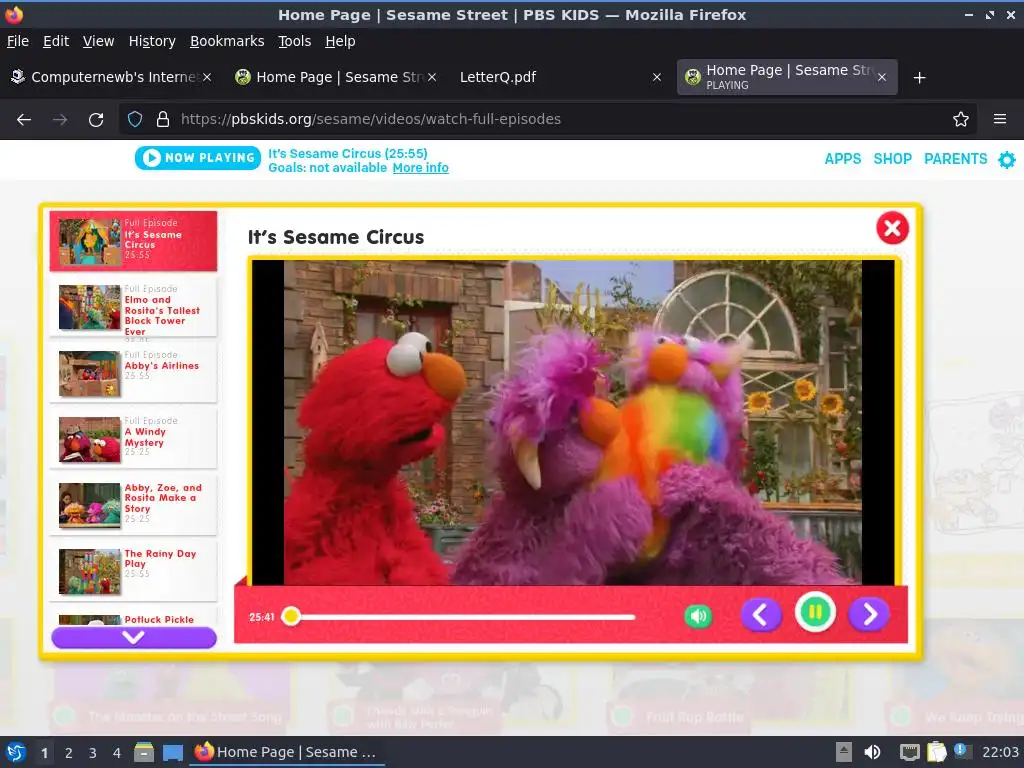The width and height of the screenshot is (1024, 768).
Task: Open the Help menu
Action: [340, 41]
